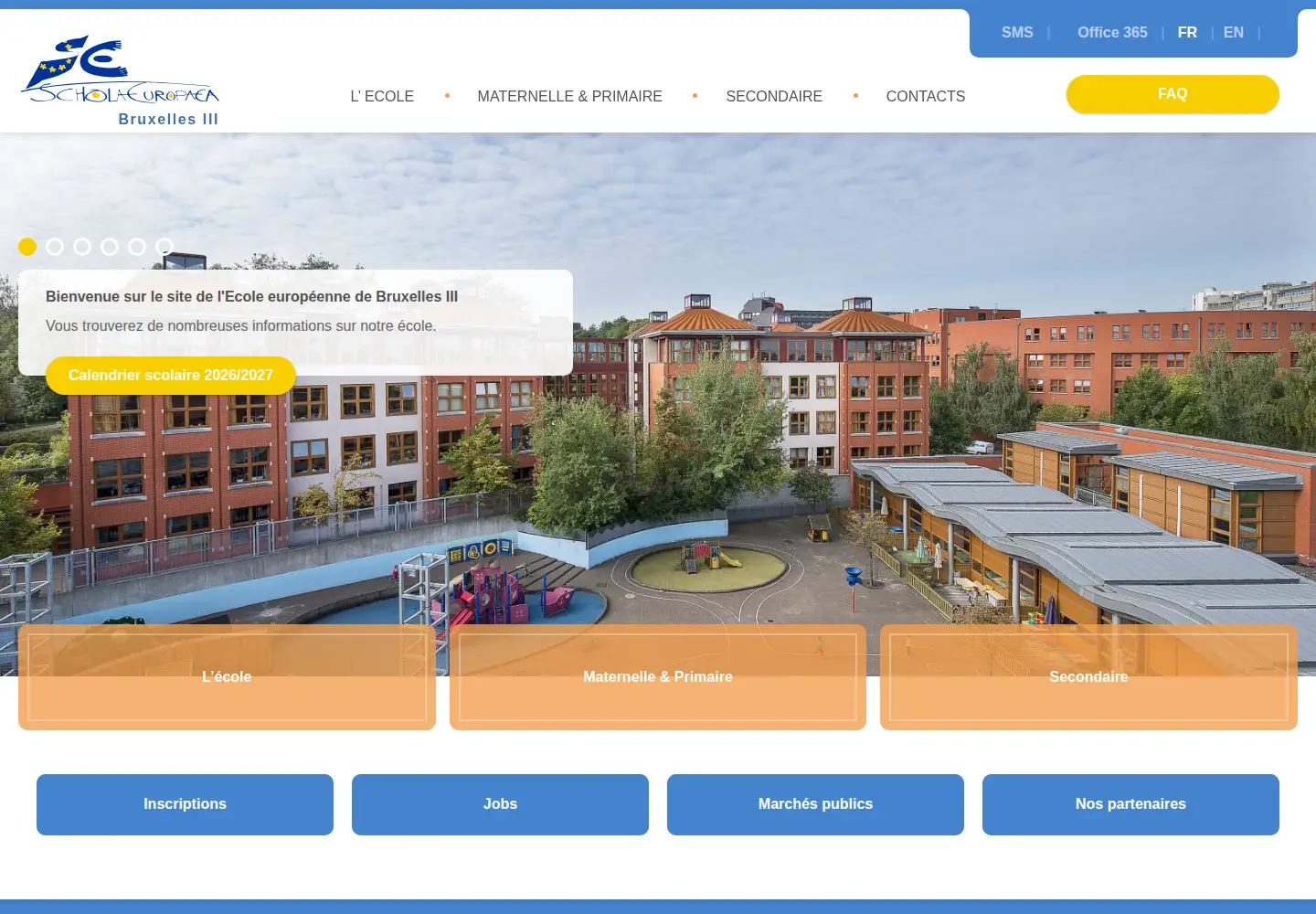
Task: Select the fifth carousel slide dot
Action: [137, 247]
